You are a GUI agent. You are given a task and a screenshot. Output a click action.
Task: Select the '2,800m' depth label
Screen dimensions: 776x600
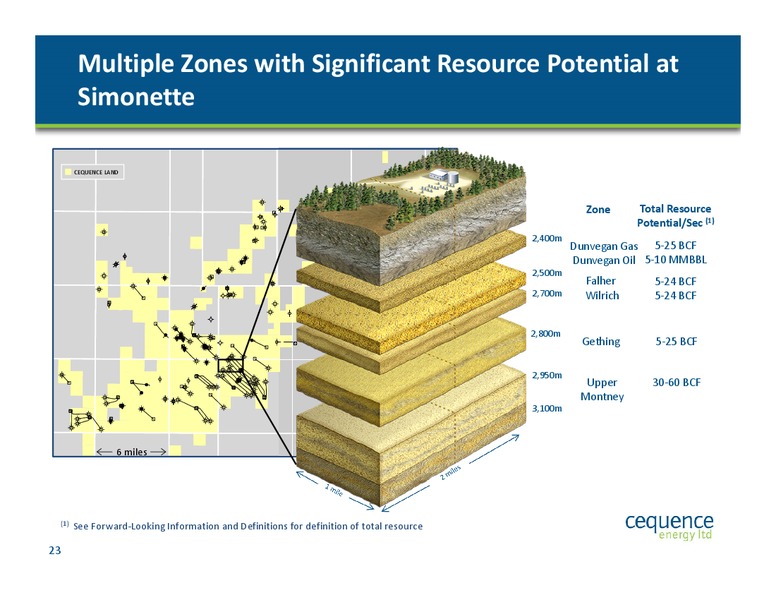(546, 334)
